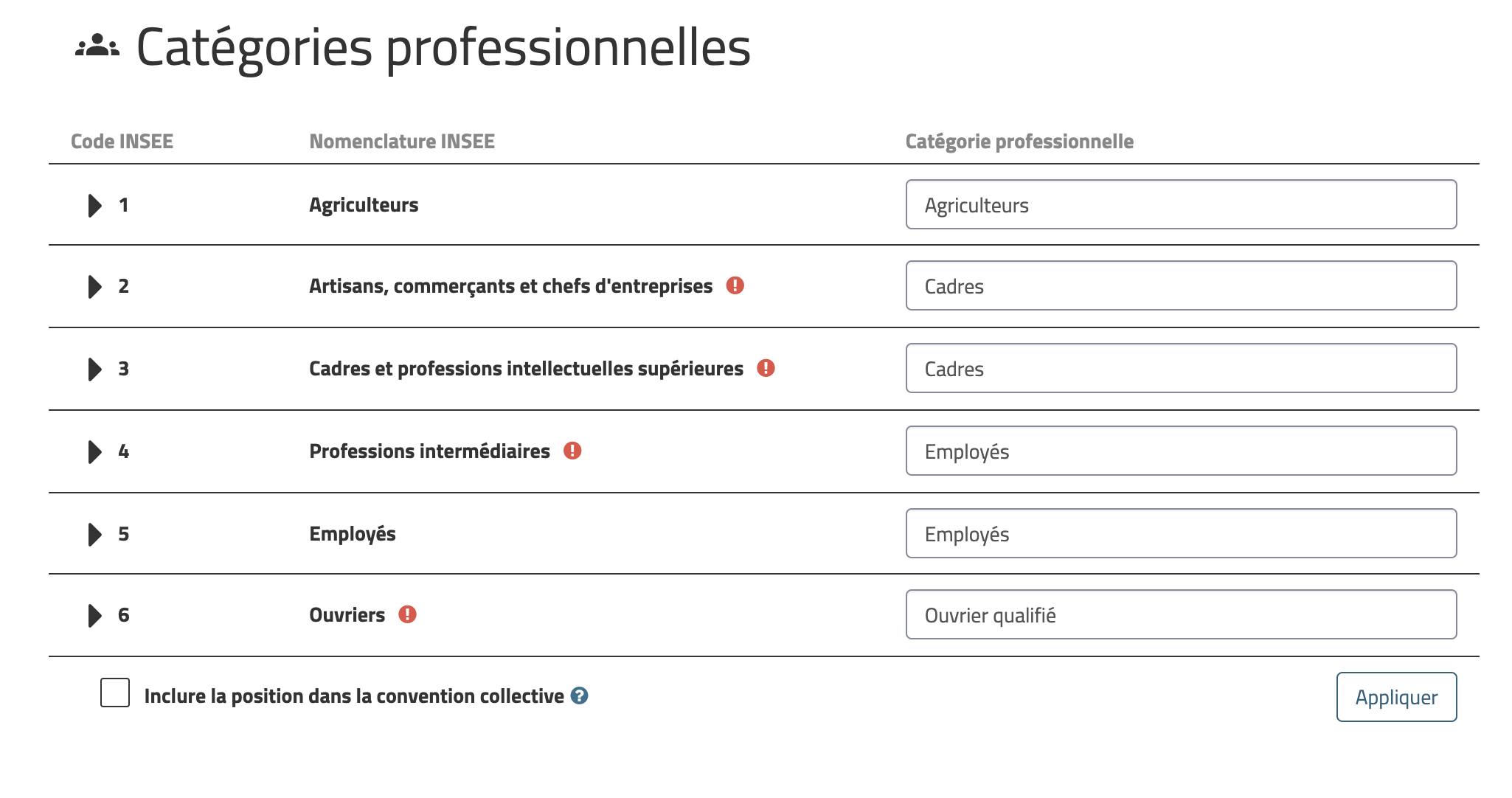Viewport: 1512px width, 798px height.
Task: Edit the Agriculteurs category field
Action: pos(1181,204)
